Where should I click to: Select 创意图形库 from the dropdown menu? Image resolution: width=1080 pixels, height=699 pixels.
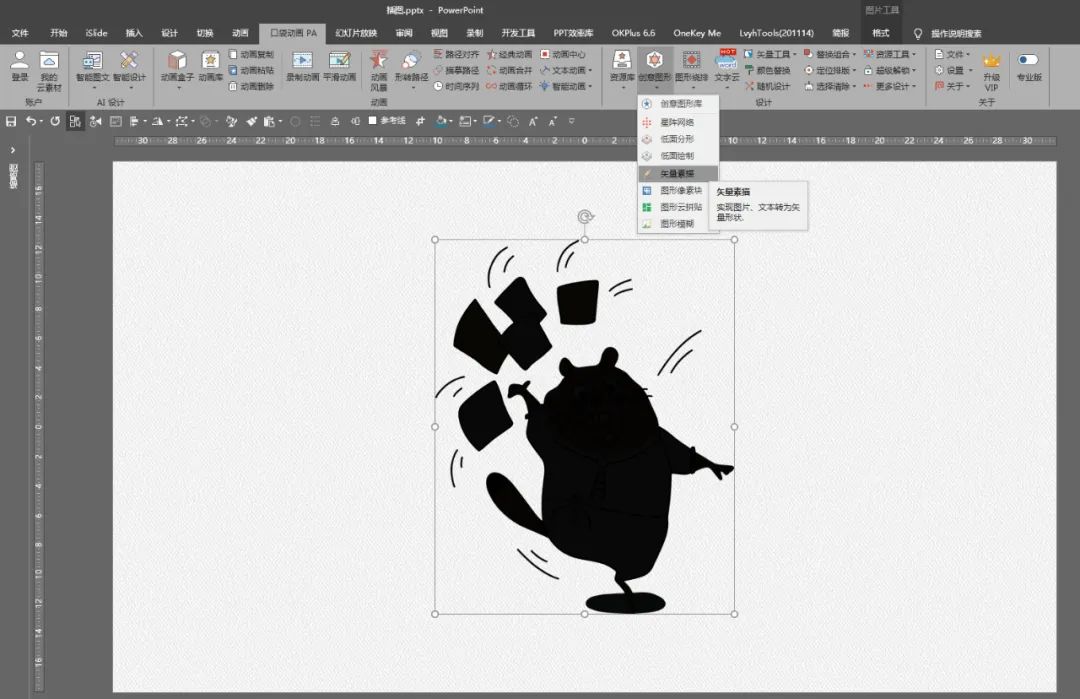[x=678, y=104]
